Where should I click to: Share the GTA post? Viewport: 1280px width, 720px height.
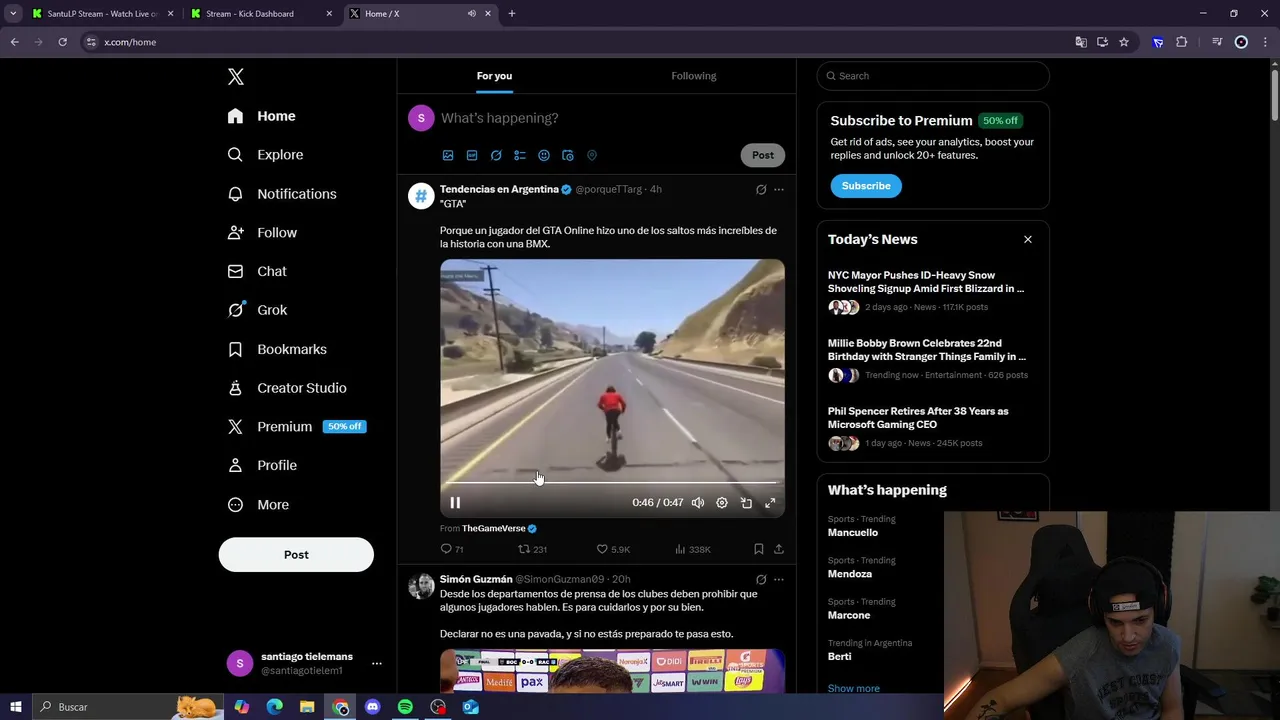(779, 549)
